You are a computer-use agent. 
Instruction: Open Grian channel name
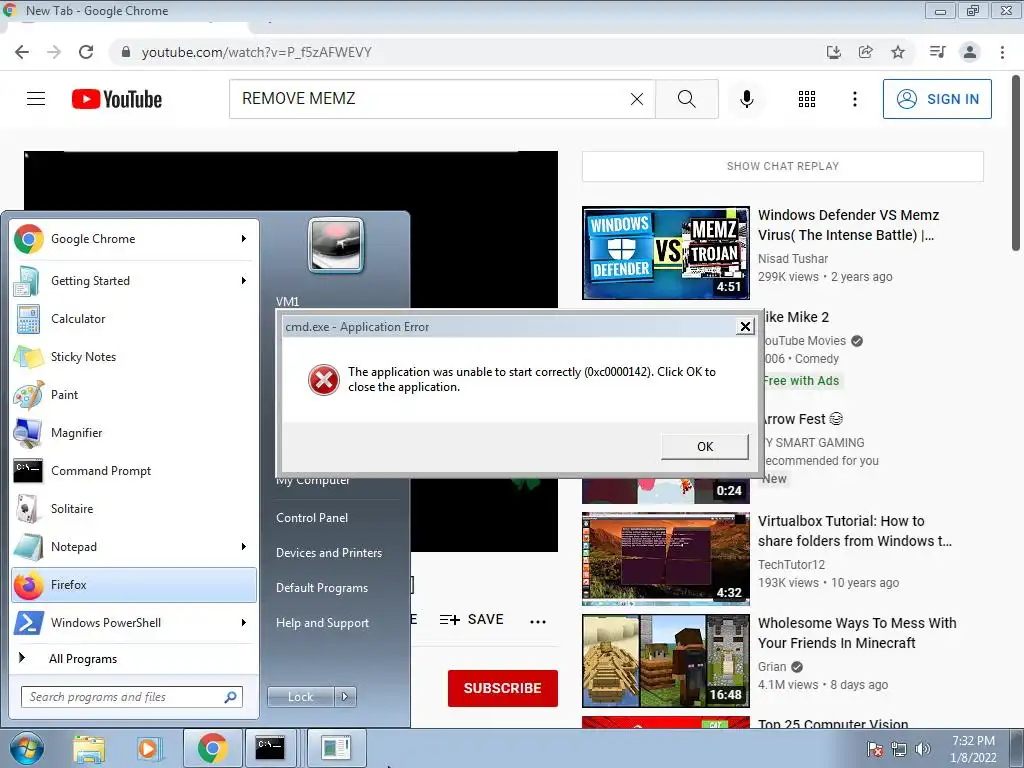coord(772,667)
